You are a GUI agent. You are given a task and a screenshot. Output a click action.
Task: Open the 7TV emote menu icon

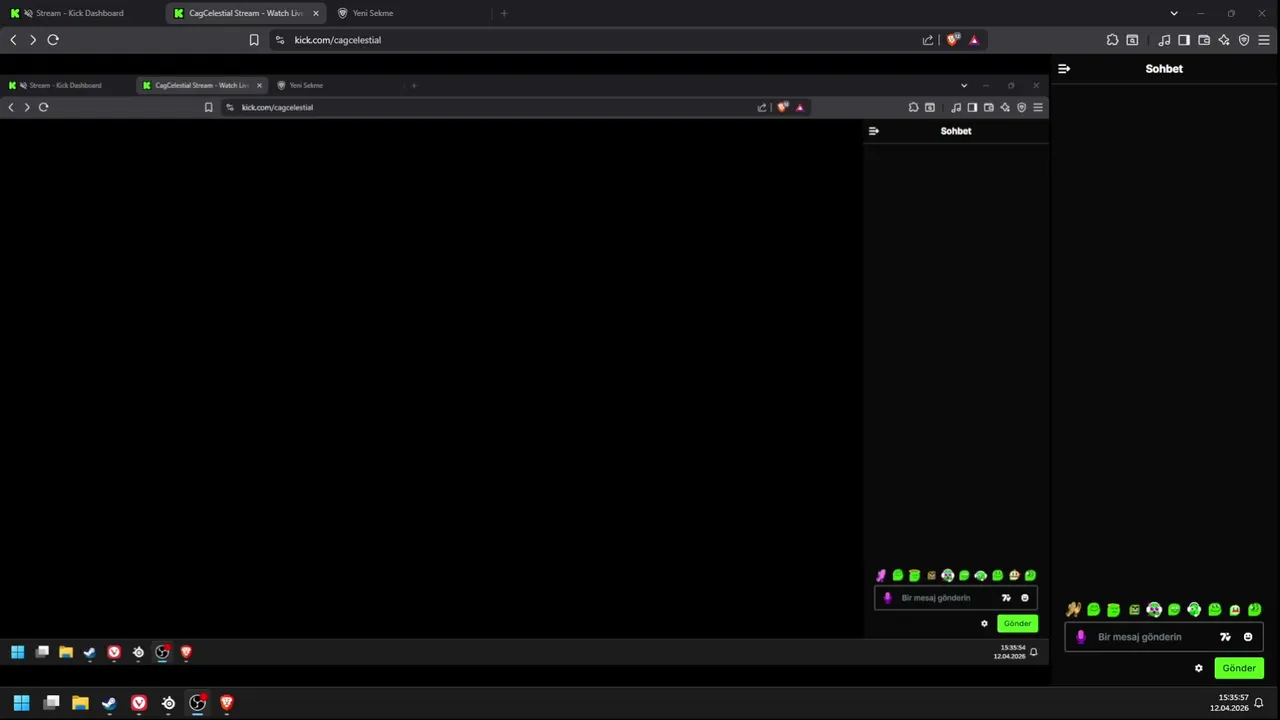tap(1225, 637)
